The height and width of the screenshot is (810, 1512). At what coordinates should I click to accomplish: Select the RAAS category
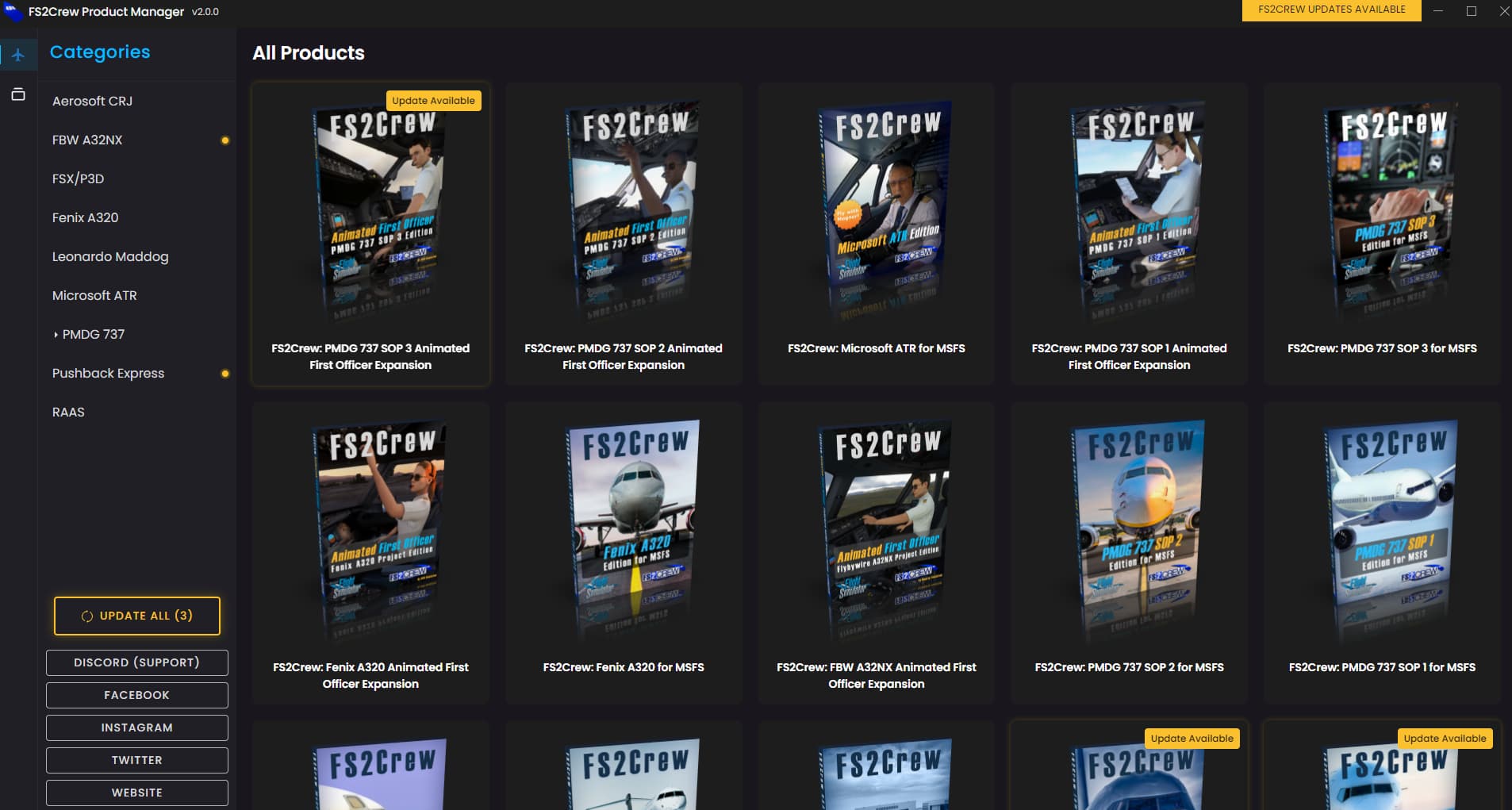[68, 413]
